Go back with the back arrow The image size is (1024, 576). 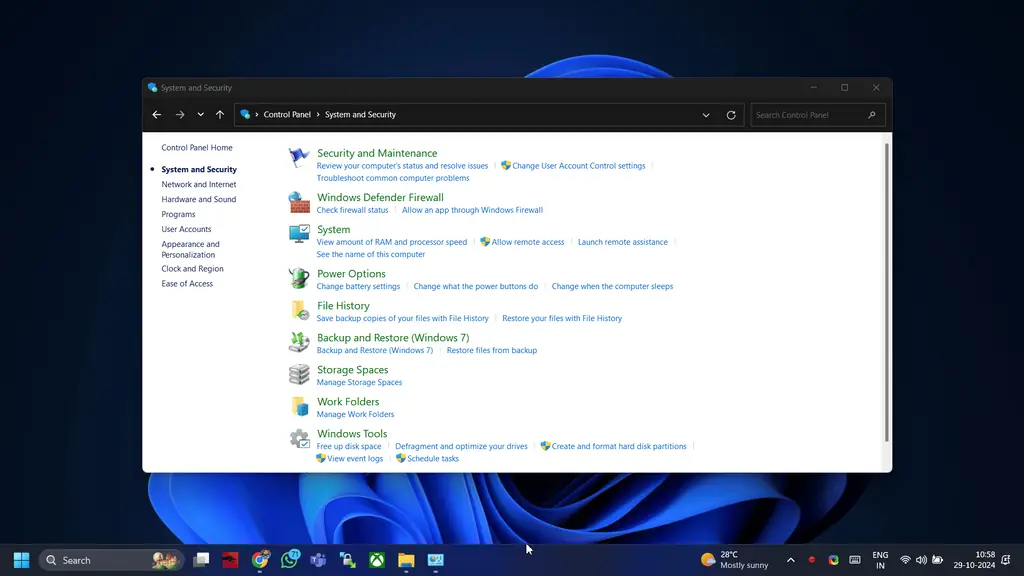tap(157, 114)
